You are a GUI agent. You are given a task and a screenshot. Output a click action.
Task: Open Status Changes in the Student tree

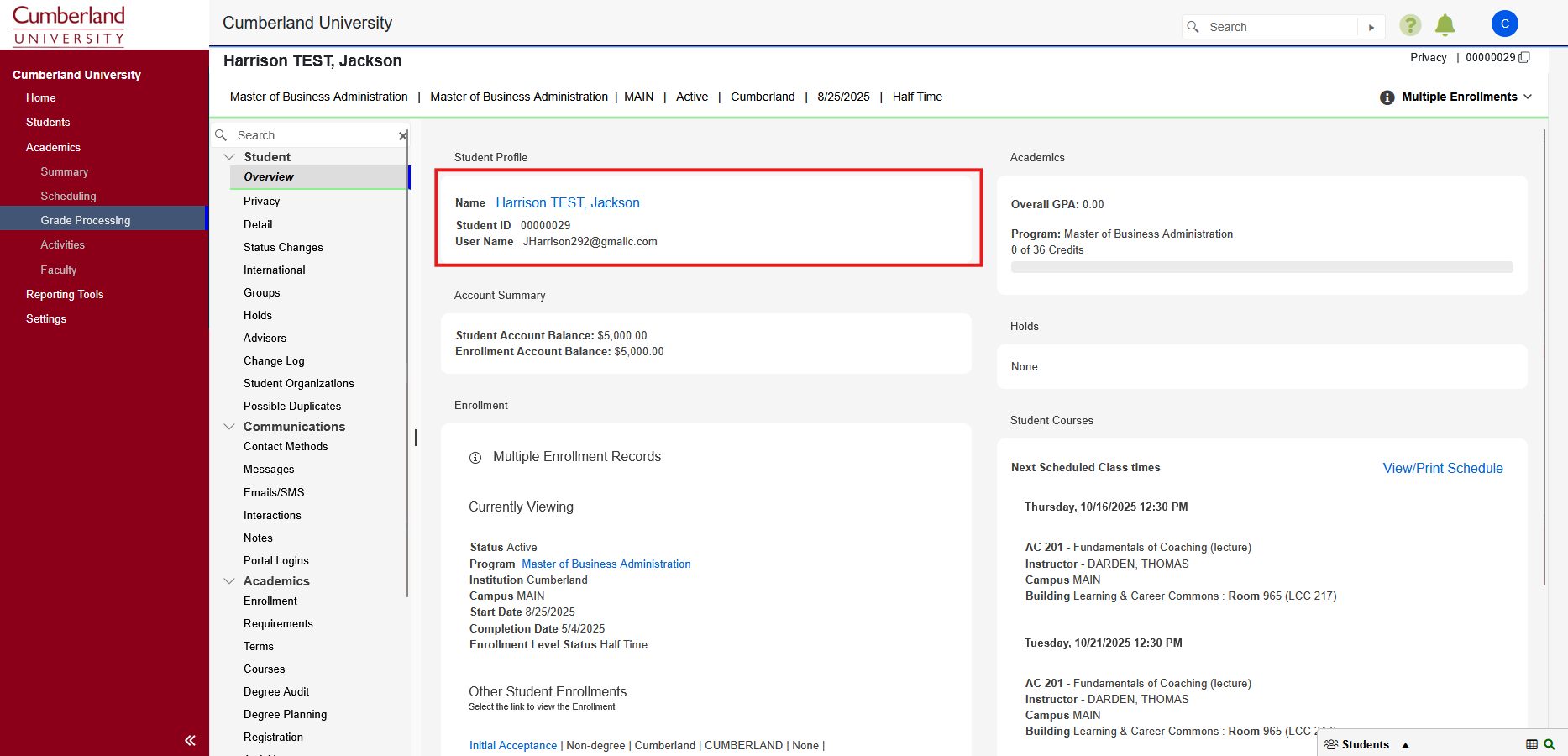pos(283,247)
